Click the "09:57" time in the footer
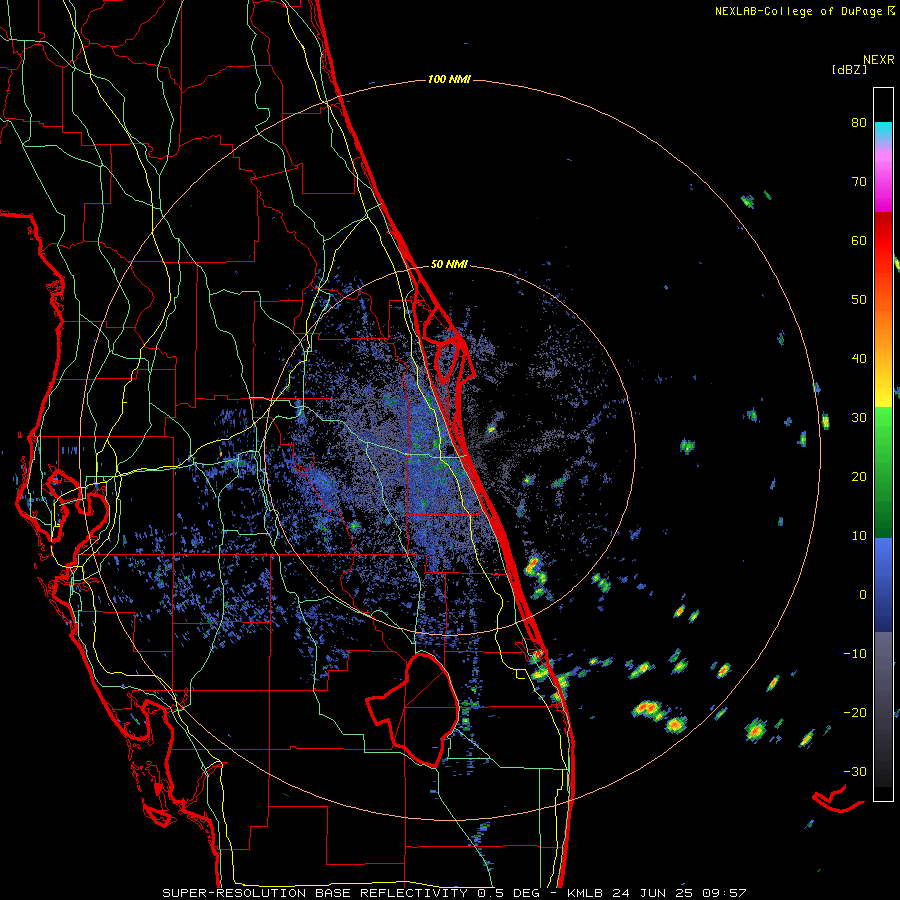The height and width of the screenshot is (900, 900). (x=724, y=893)
